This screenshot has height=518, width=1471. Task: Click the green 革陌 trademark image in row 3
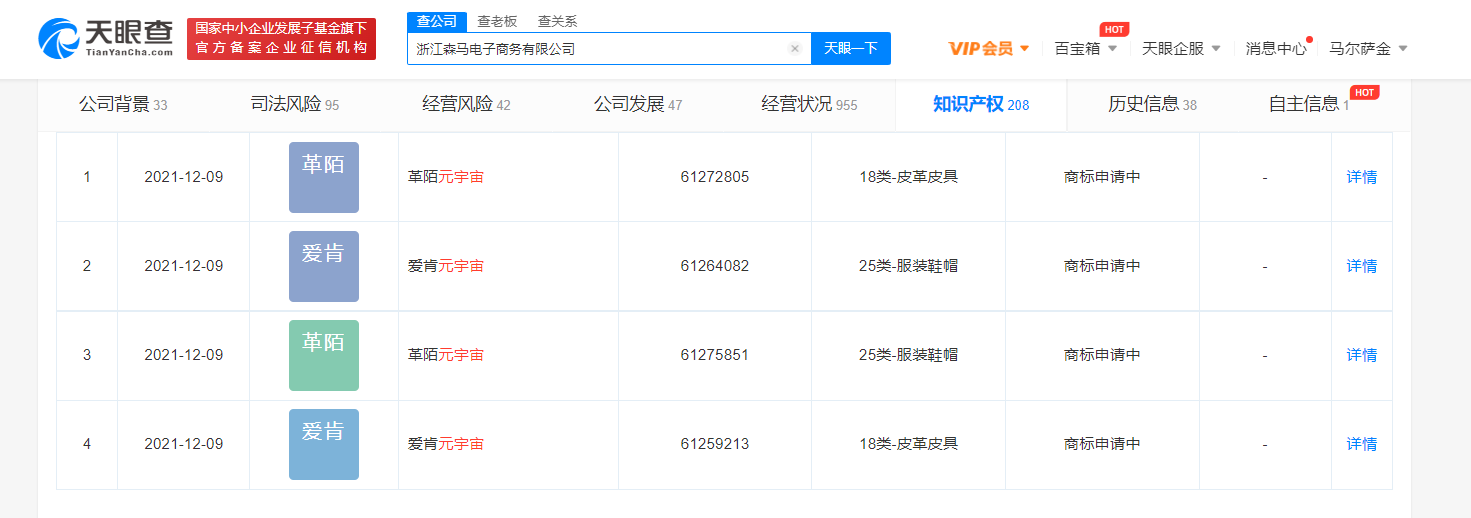323,355
